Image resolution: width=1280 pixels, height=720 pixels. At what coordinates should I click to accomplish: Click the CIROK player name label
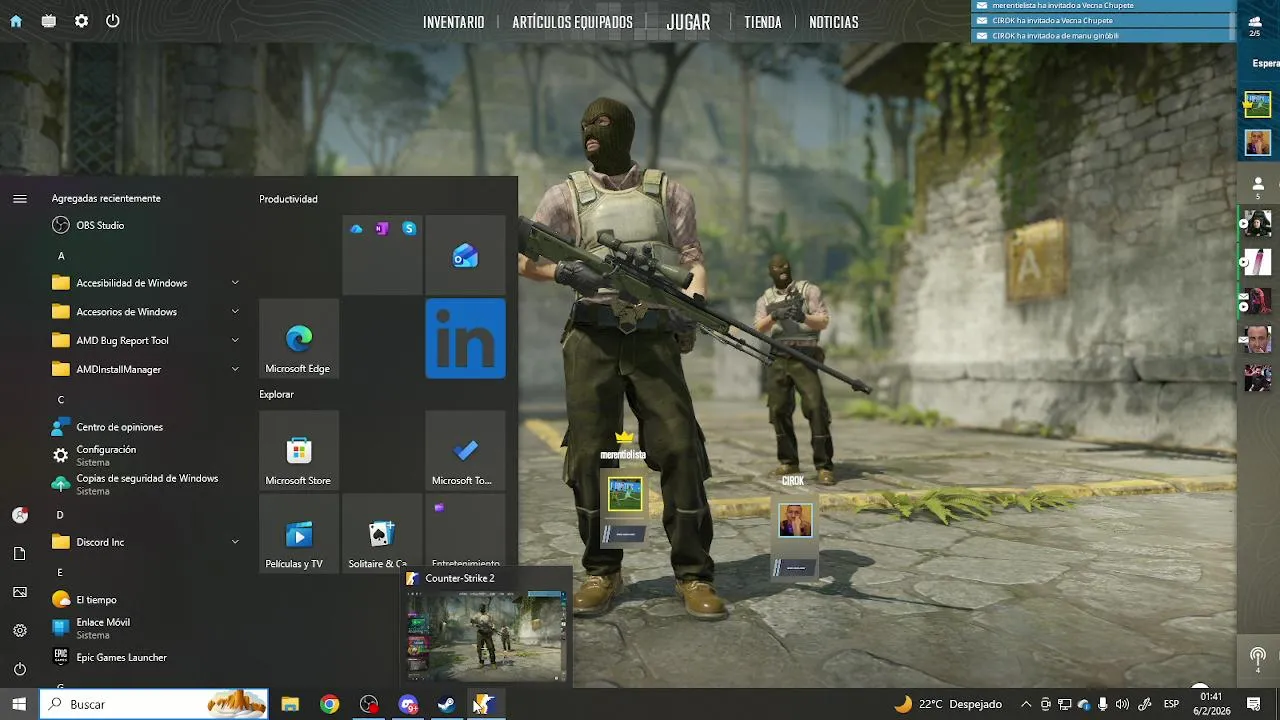[793, 481]
